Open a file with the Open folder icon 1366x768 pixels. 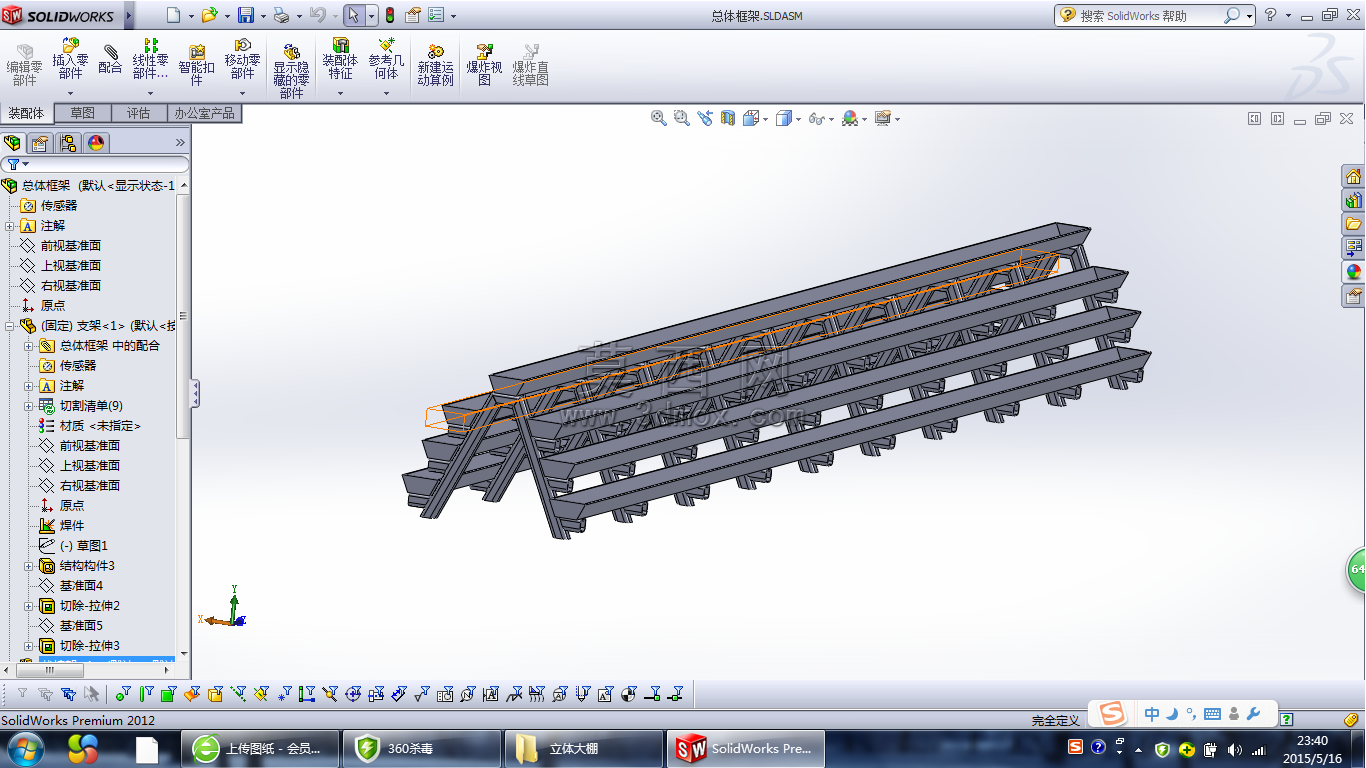(x=209, y=15)
